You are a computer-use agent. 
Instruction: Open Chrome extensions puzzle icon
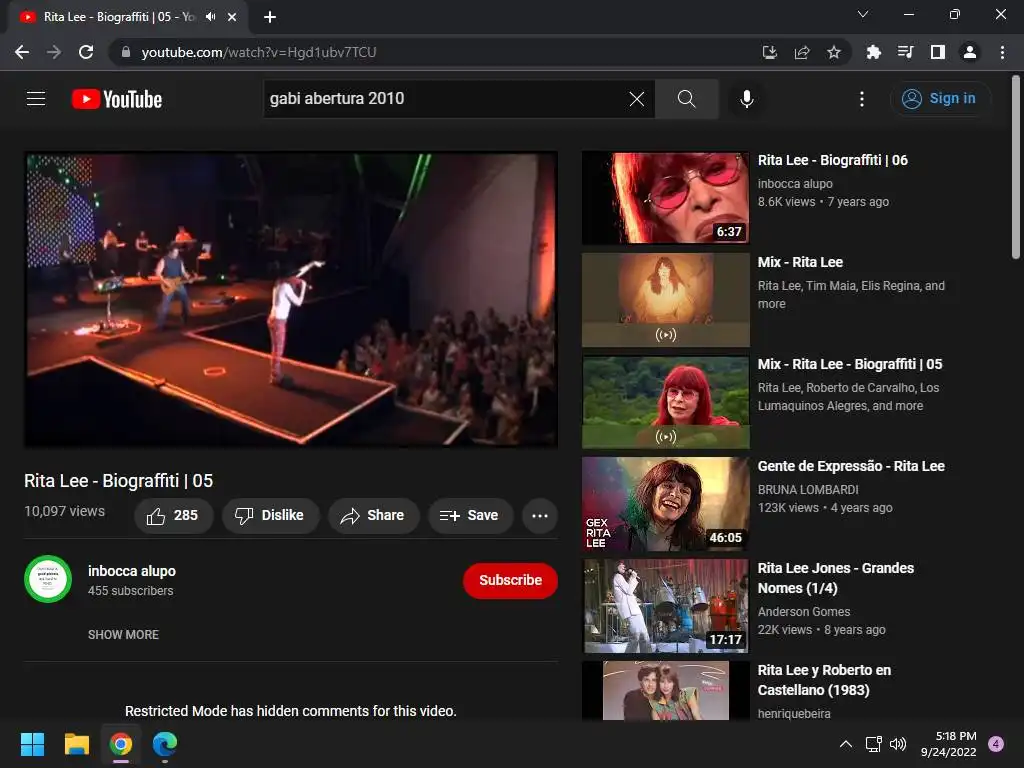[873, 52]
